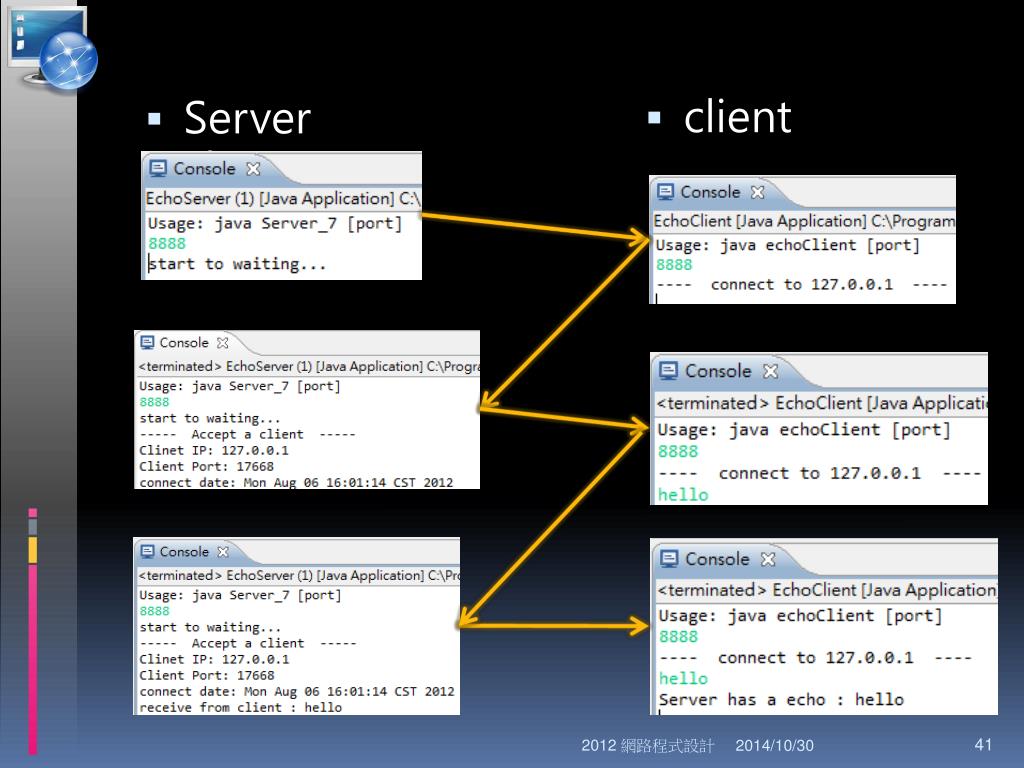Click footer text '2012 網路程式設計'
Screen dimensions: 1024x768
648,745
